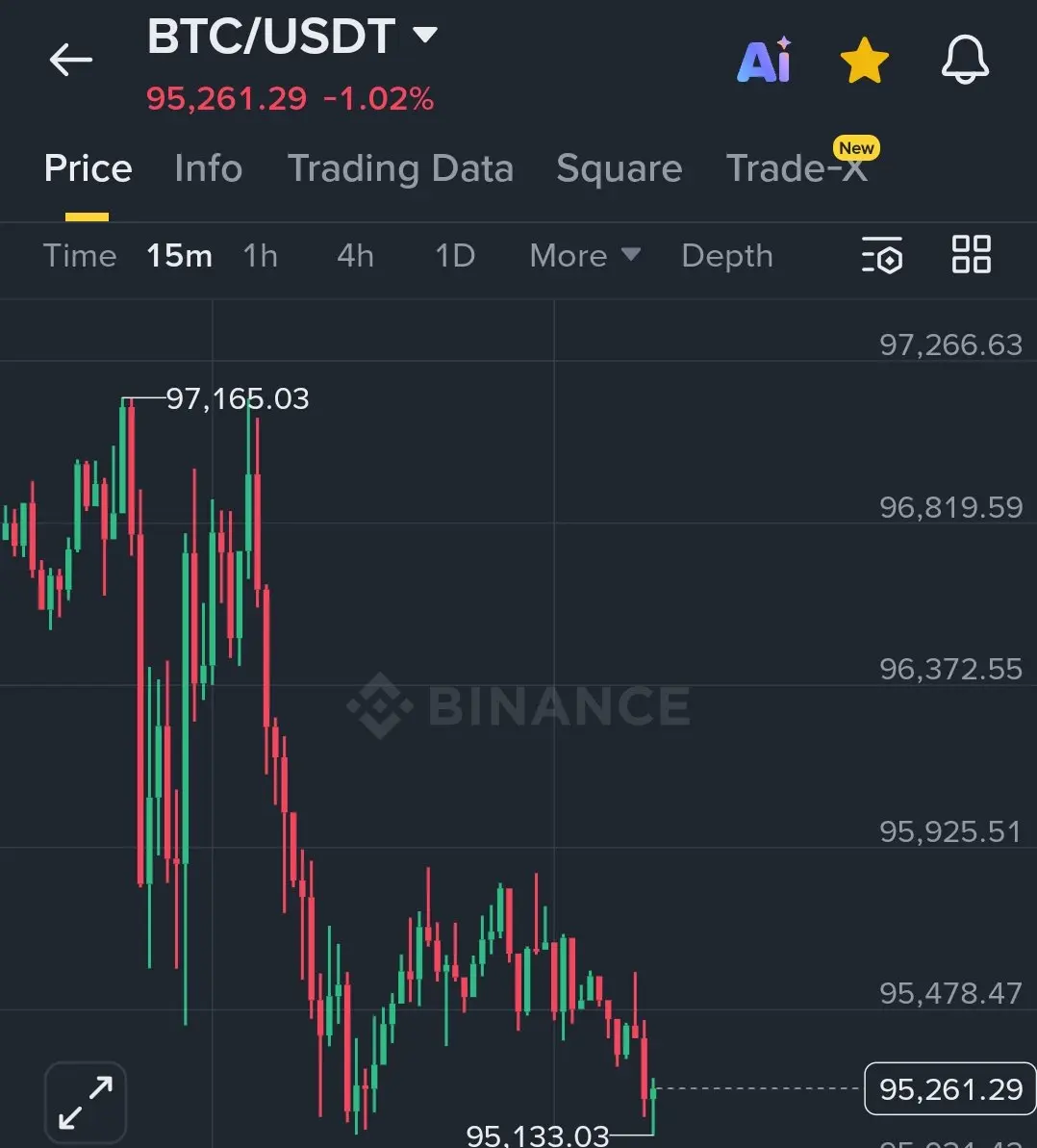Open BTC/USDT pair selector dropdown
This screenshot has height=1148, width=1037.
pos(292,36)
